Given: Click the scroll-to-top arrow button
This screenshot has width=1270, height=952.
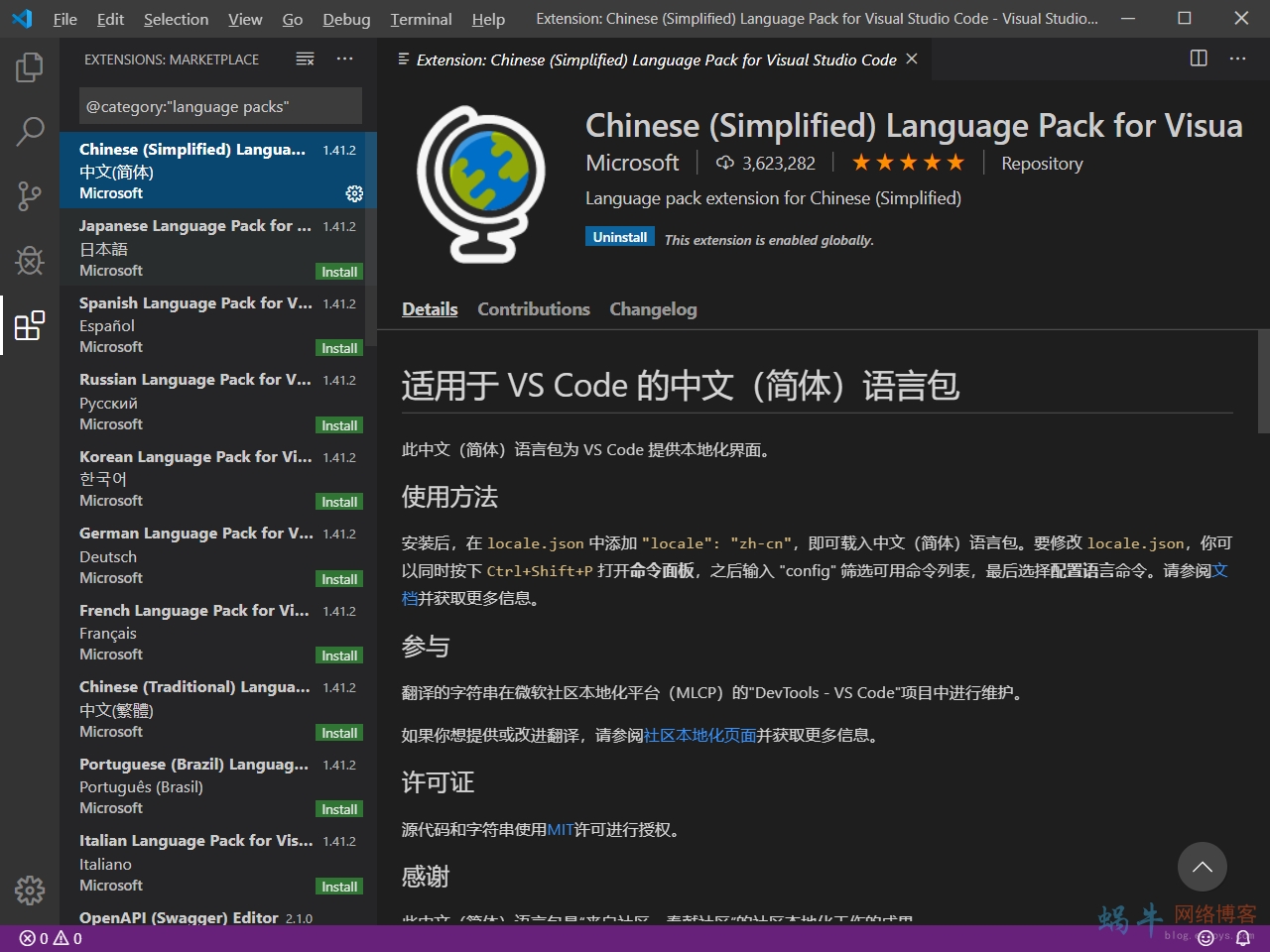Looking at the screenshot, I should point(1203,867).
